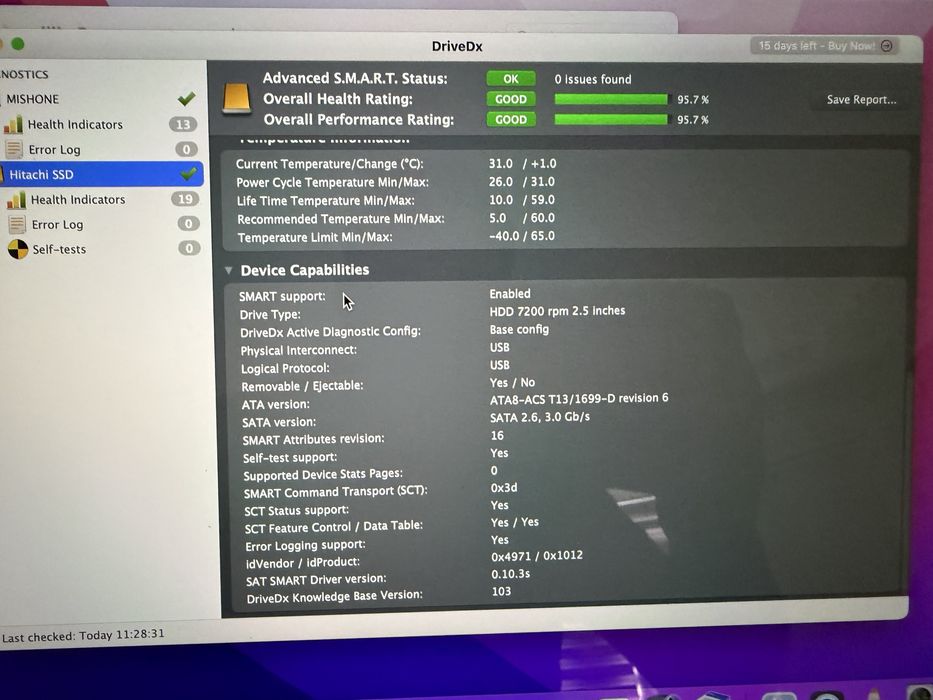Click Logical Protocol label
This screenshot has height=700, width=933.
pyautogui.click(x=285, y=368)
